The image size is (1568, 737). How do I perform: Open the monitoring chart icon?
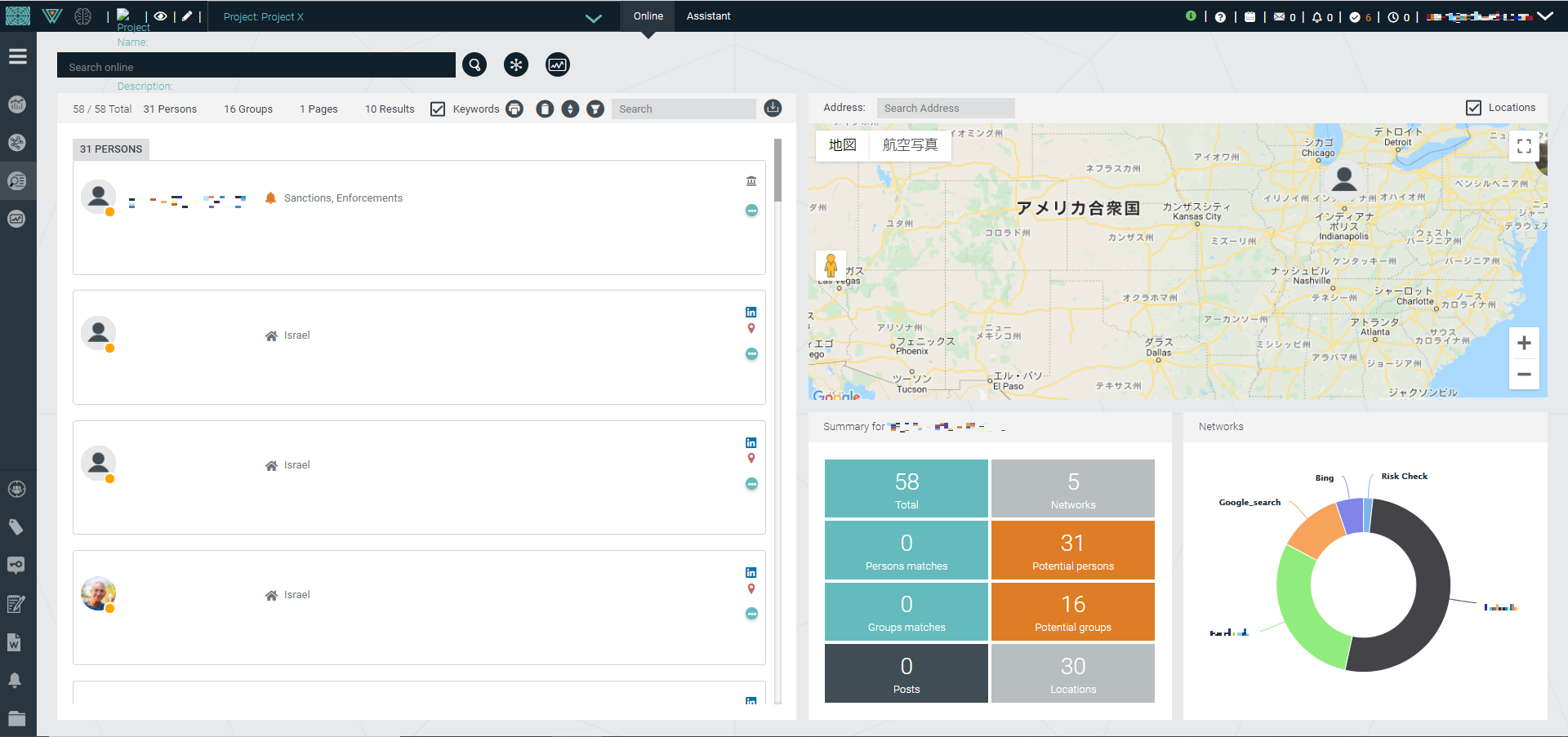pos(558,64)
